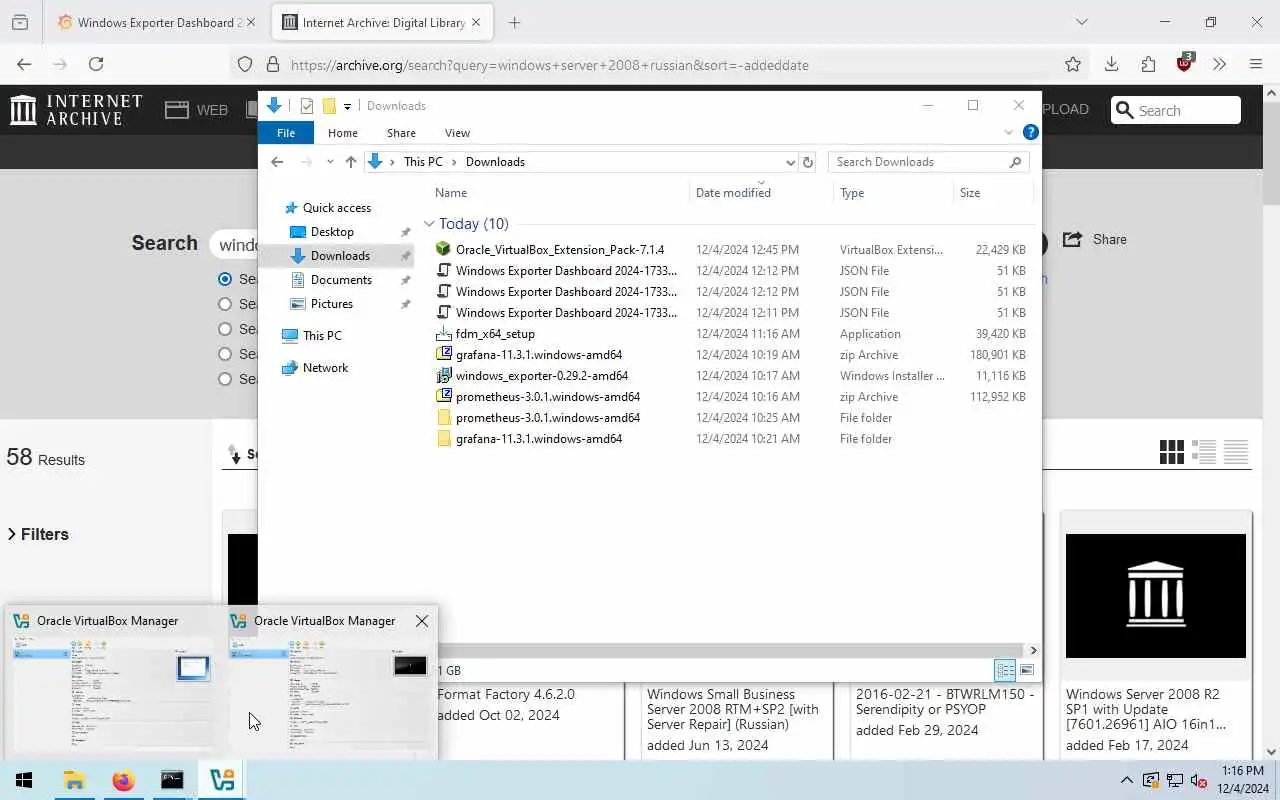The height and width of the screenshot is (800, 1280).
Task: Open the Firefox application menu
Action: pos(1256,64)
